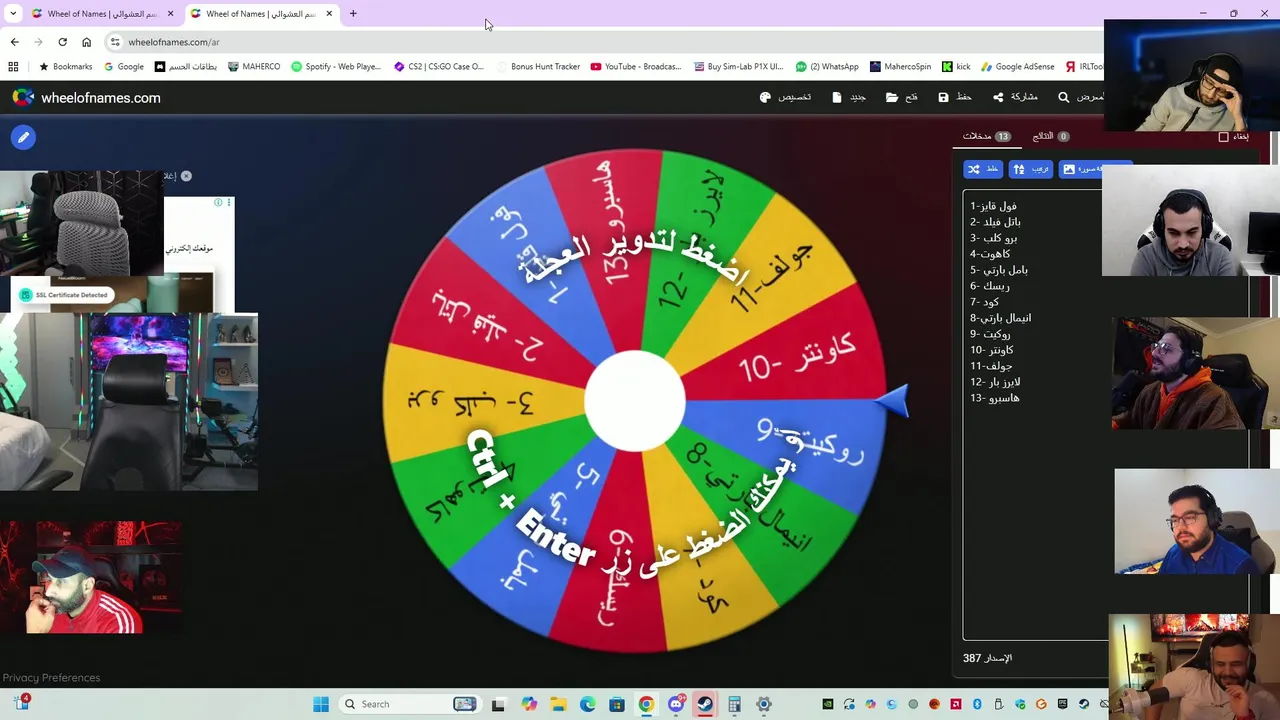This screenshot has width=1280, height=720.
Task: Click entry line '5- بامل بارتي'
Action: pos(998,270)
